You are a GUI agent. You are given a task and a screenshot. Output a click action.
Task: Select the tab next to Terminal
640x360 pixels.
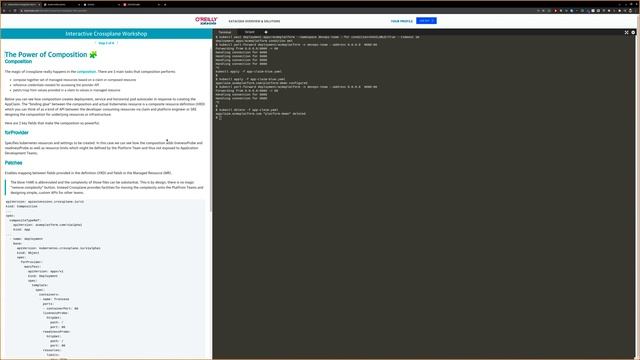(249, 32)
